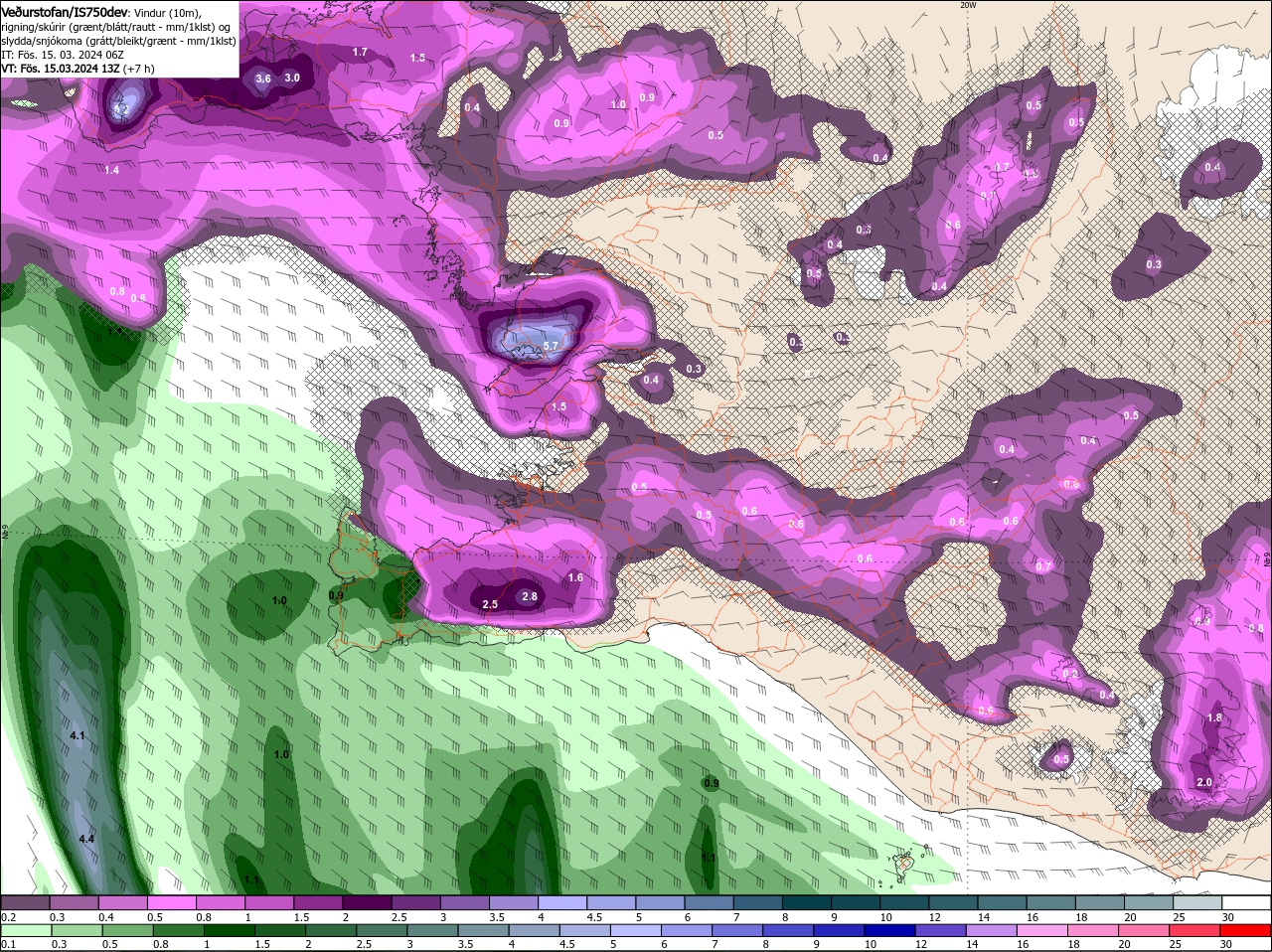Pick the violet rain swatch between 12 and 14
Viewport: 1272px width, 952px height.
point(942,930)
